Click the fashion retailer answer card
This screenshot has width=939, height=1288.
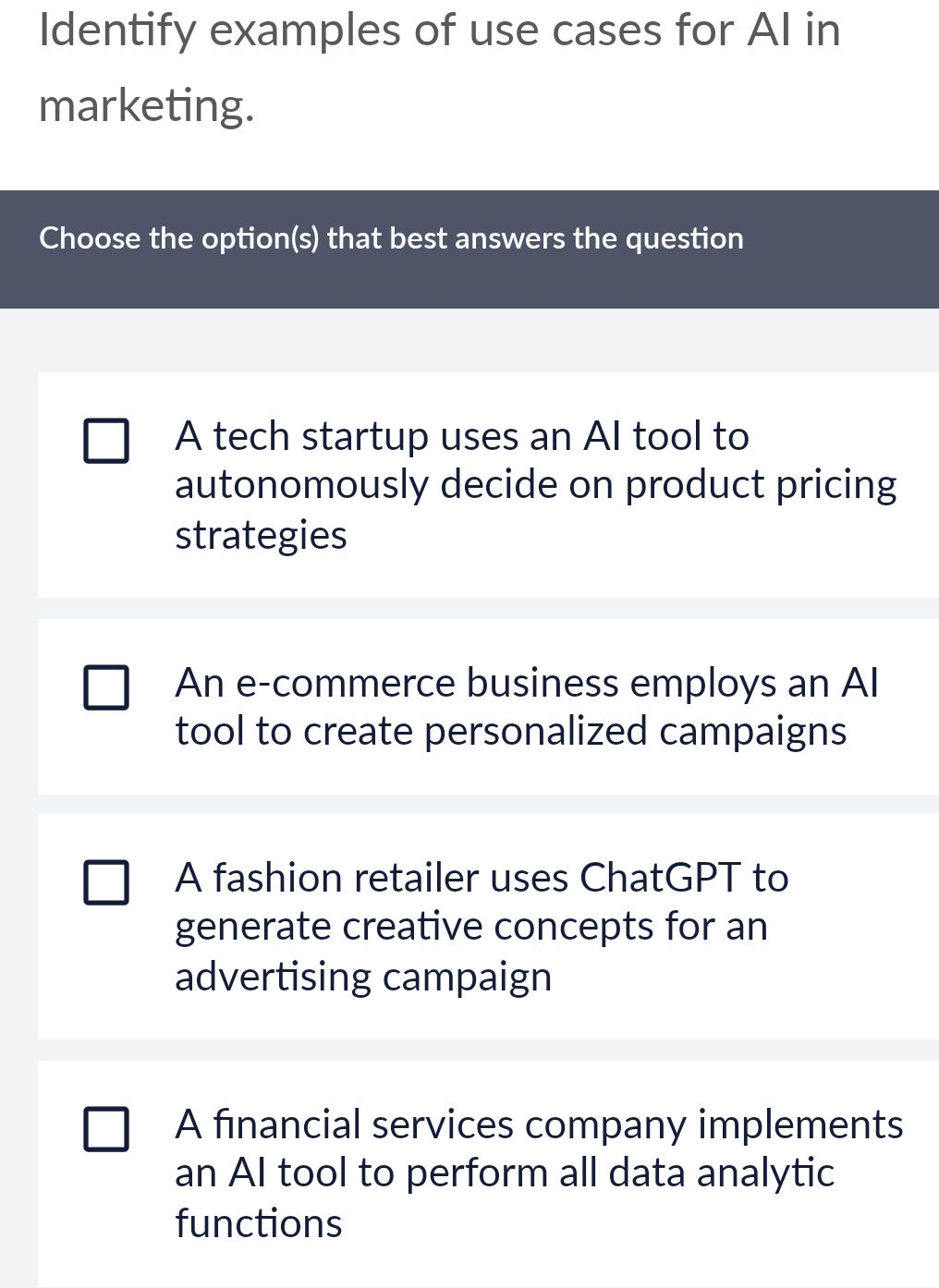click(x=487, y=926)
